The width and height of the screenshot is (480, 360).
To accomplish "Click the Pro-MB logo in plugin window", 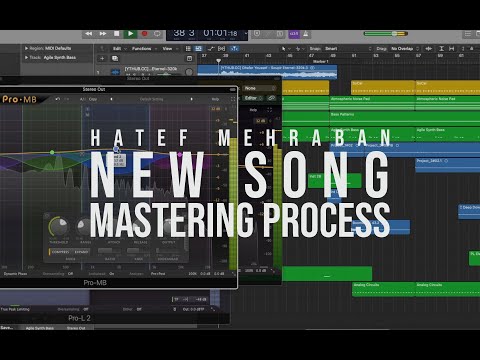I will (x=19, y=99).
